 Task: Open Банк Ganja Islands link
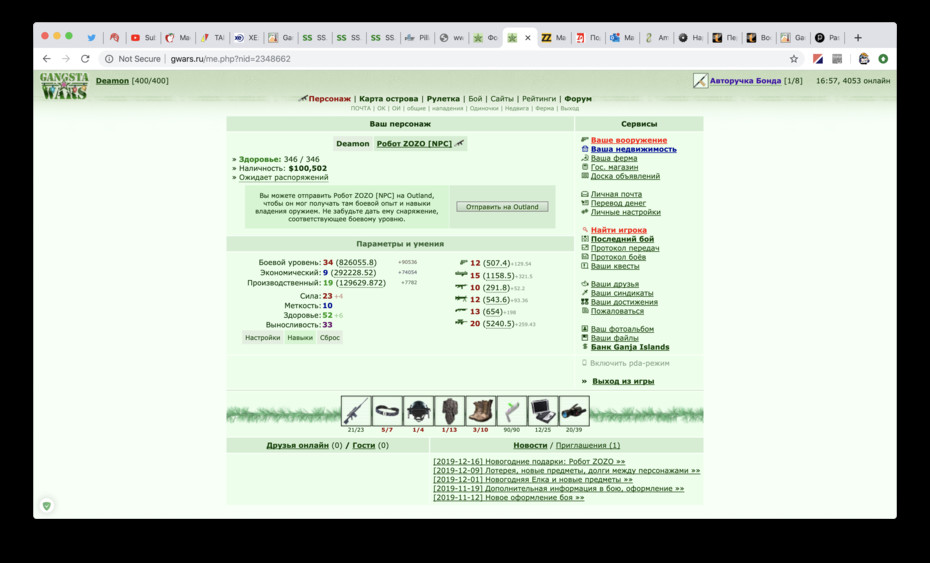click(x=630, y=346)
